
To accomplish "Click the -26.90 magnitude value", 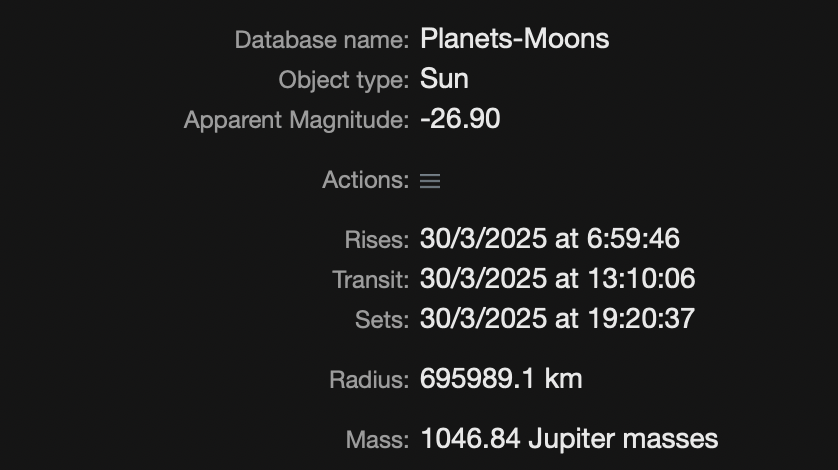I will (x=460, y=119).
